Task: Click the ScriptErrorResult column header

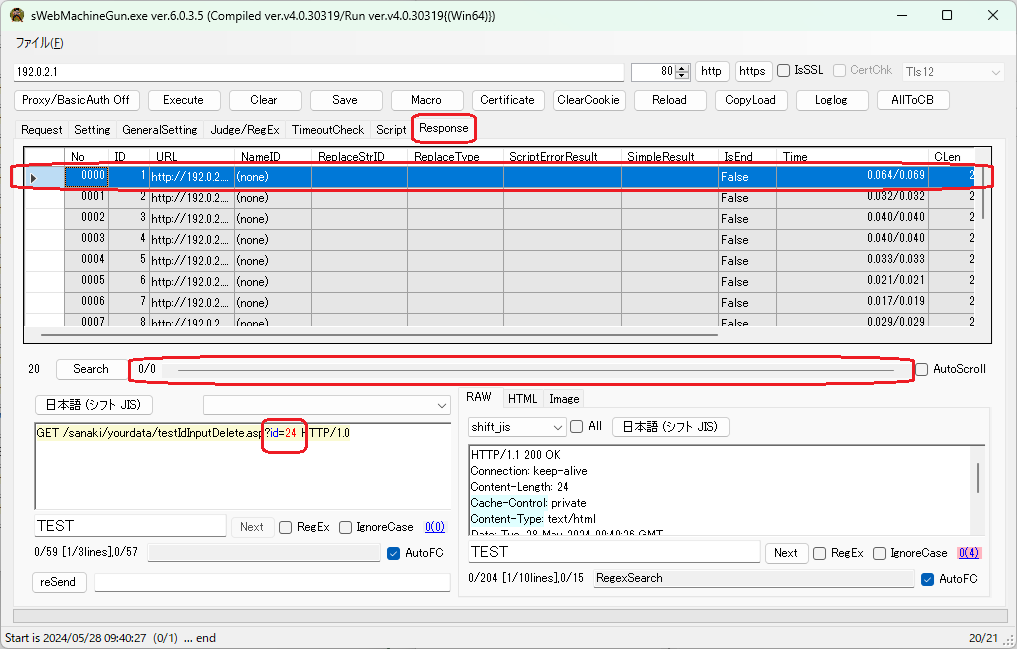Action: (x=562, y=156)
